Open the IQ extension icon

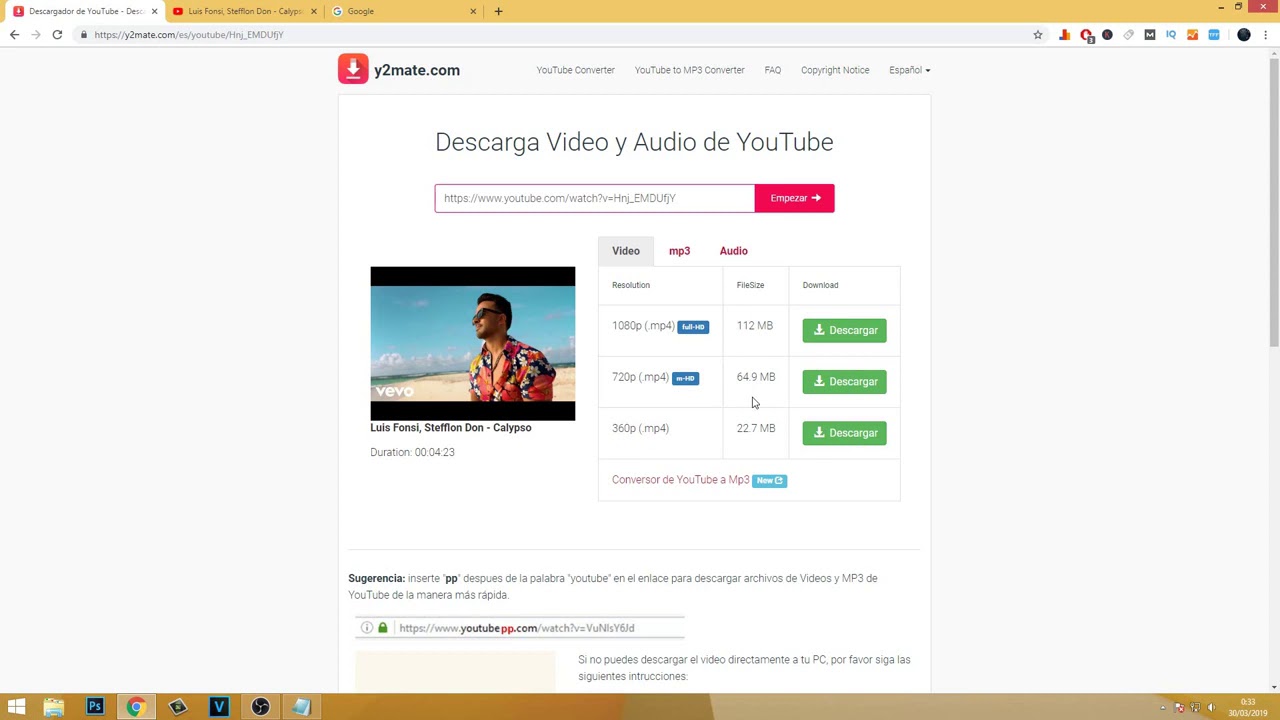(1171, 35)
